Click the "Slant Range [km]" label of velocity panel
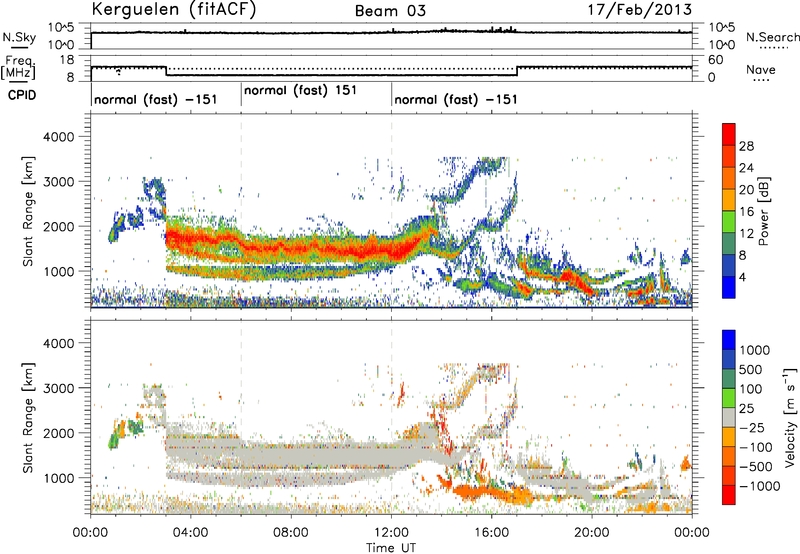 28,418
